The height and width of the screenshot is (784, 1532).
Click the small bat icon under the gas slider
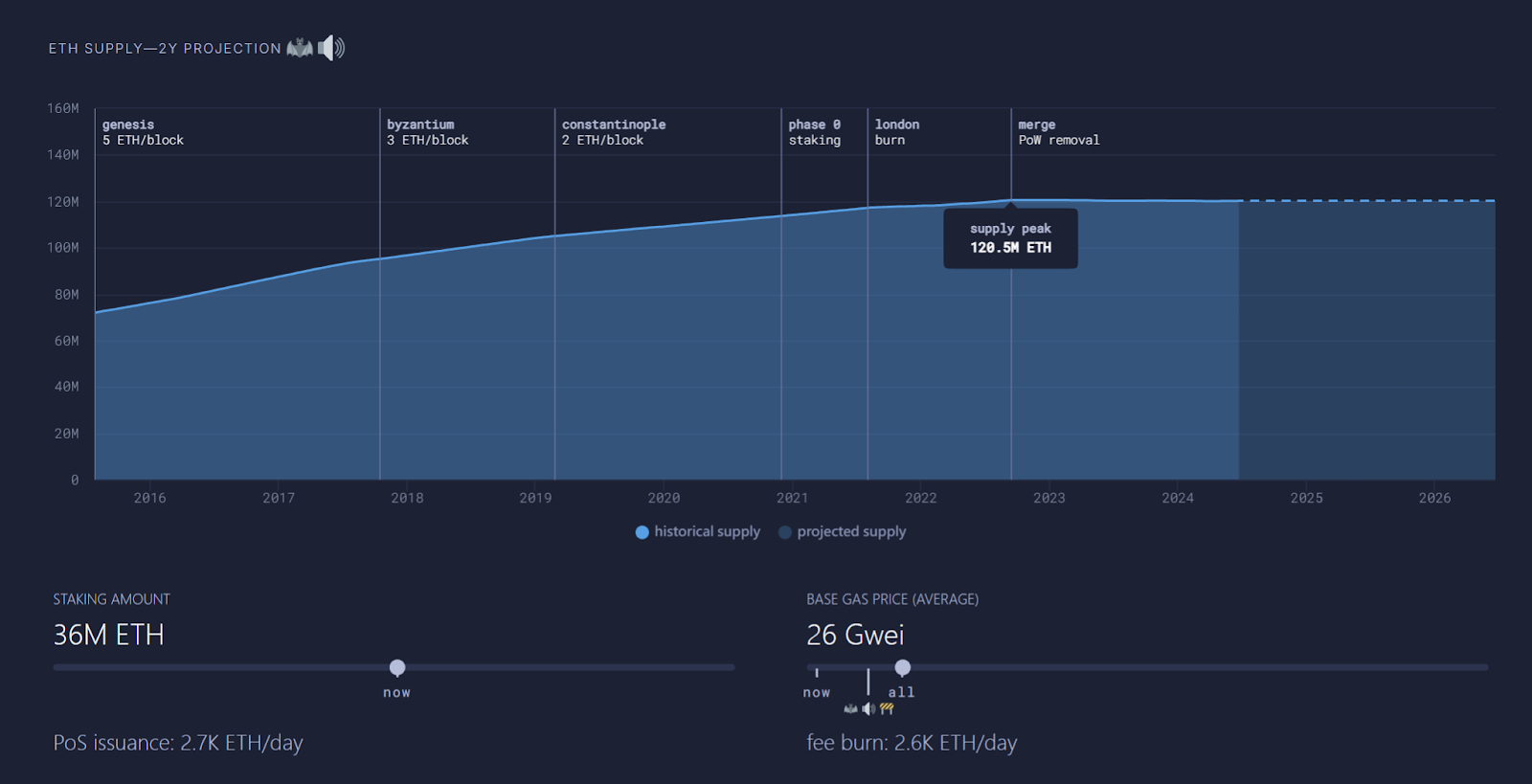pyautogui.click(x=850, y=709)
